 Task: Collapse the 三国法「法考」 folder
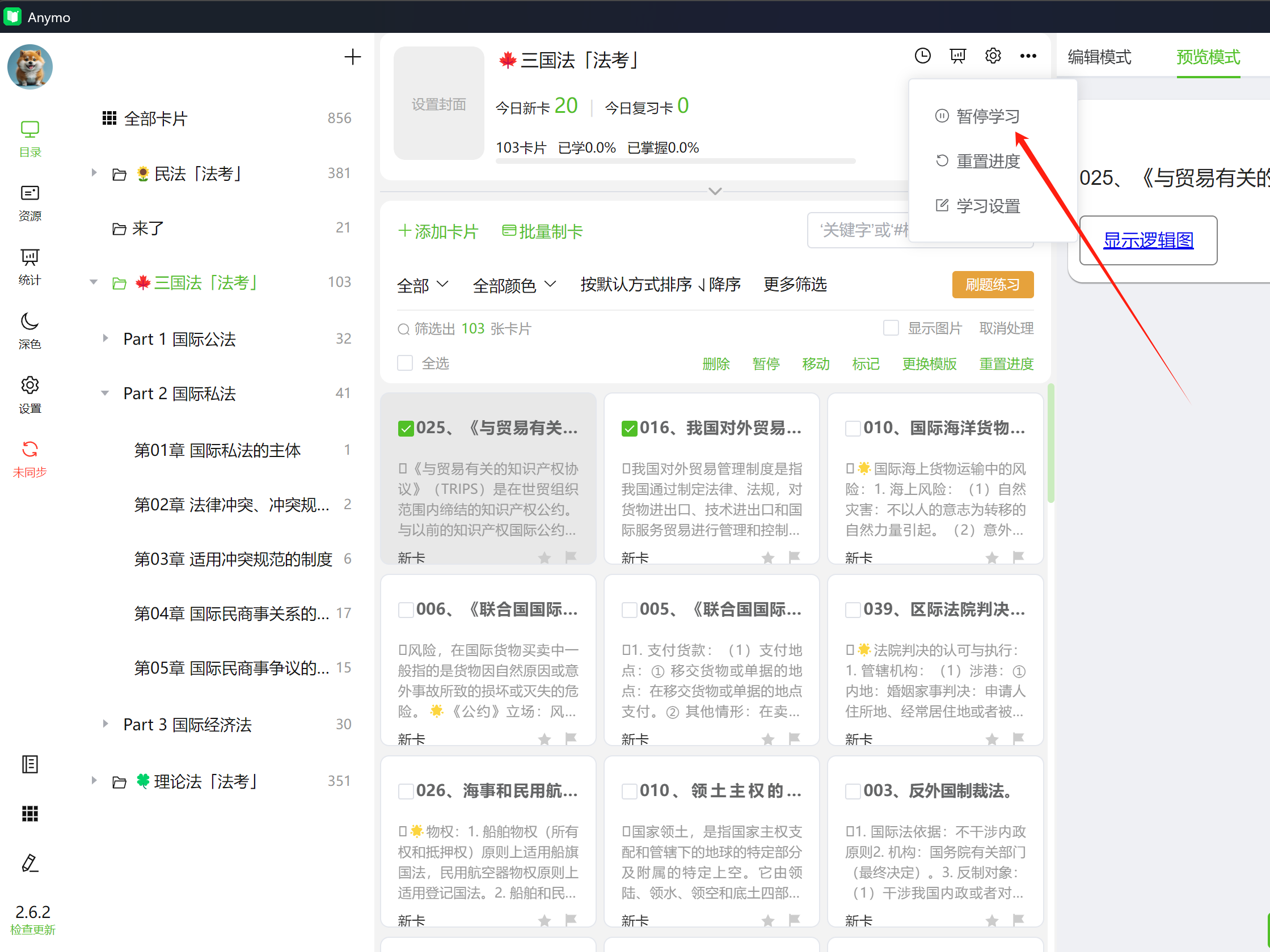[94, 282]
